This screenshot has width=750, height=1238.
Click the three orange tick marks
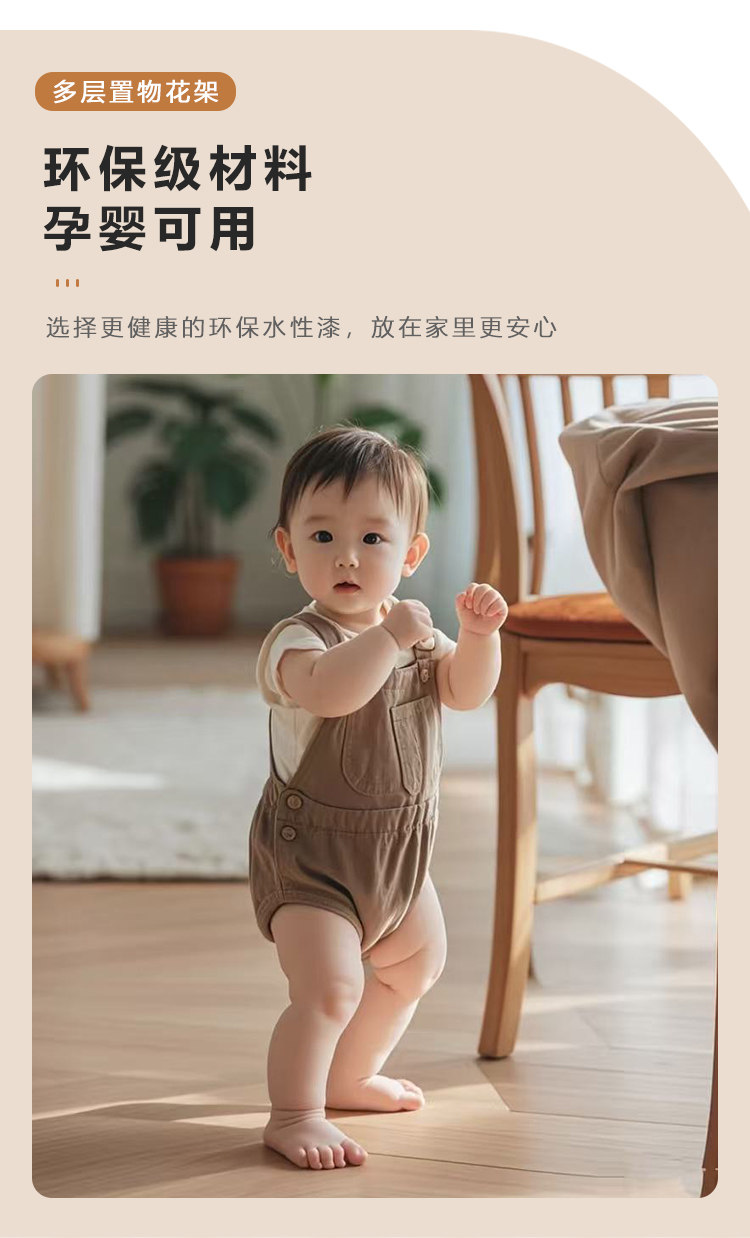pos(67,283)
